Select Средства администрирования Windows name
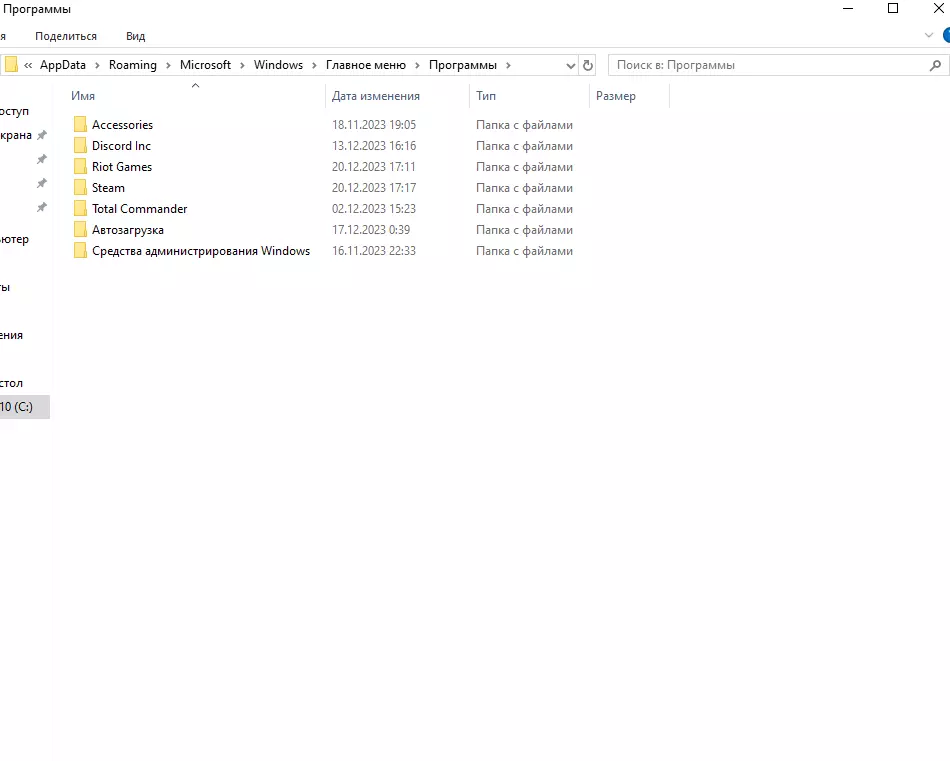The height and width of the screenshot is (761, 950). pos(201,251)
